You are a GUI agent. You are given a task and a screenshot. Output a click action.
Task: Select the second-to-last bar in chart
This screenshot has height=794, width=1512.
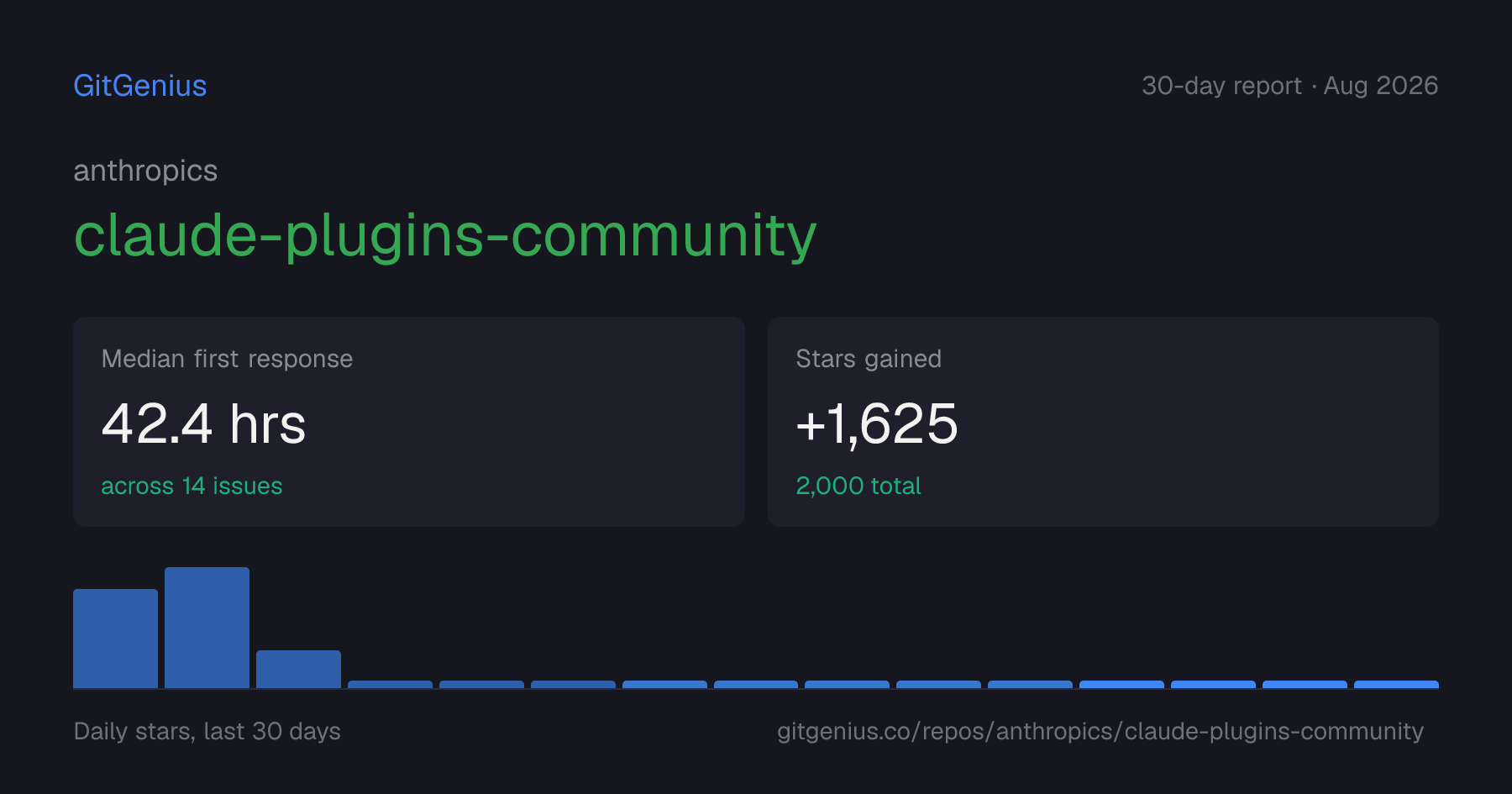tap(1305, 684)
